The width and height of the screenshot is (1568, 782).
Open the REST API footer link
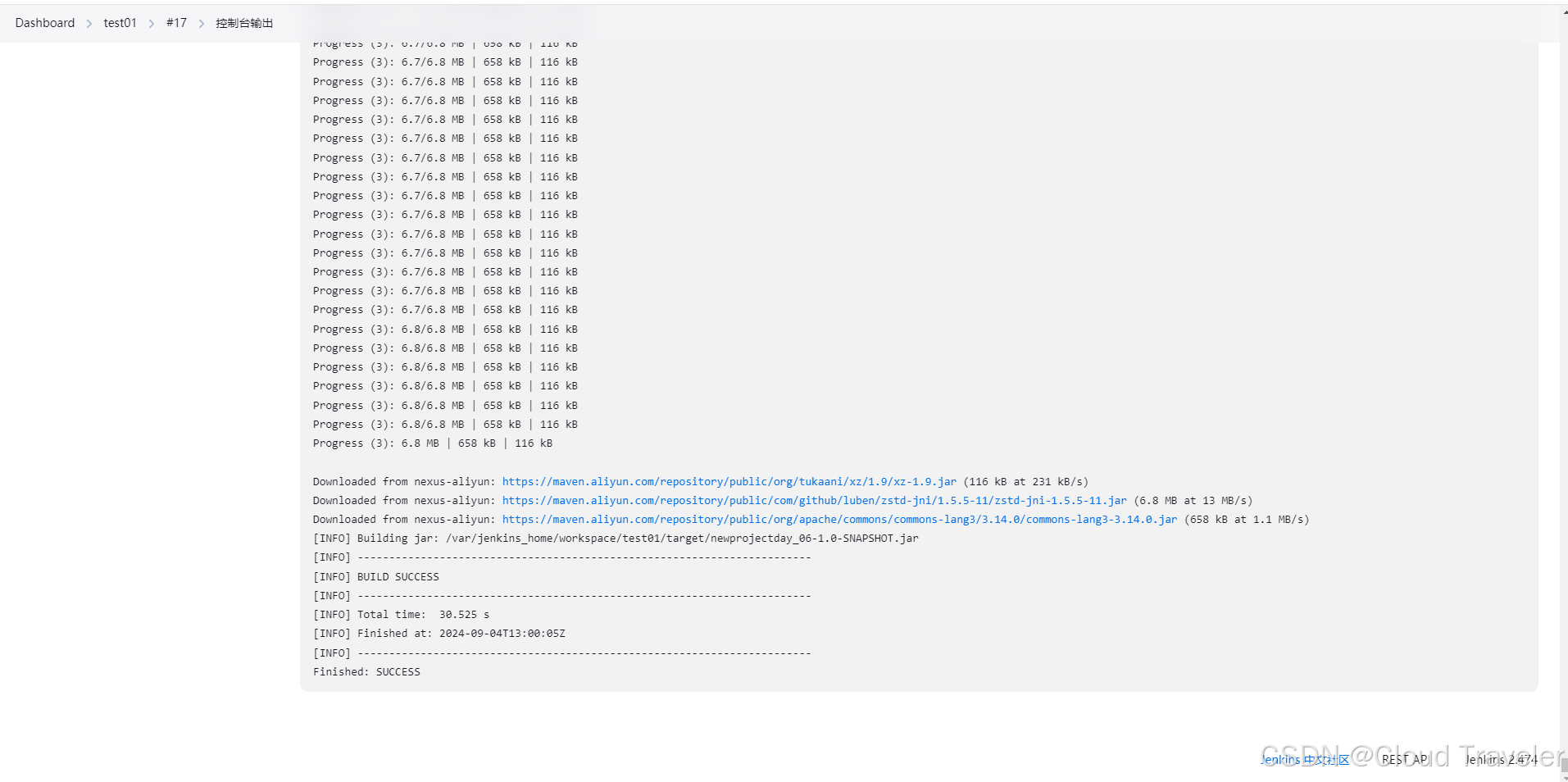click(1406, 760)
